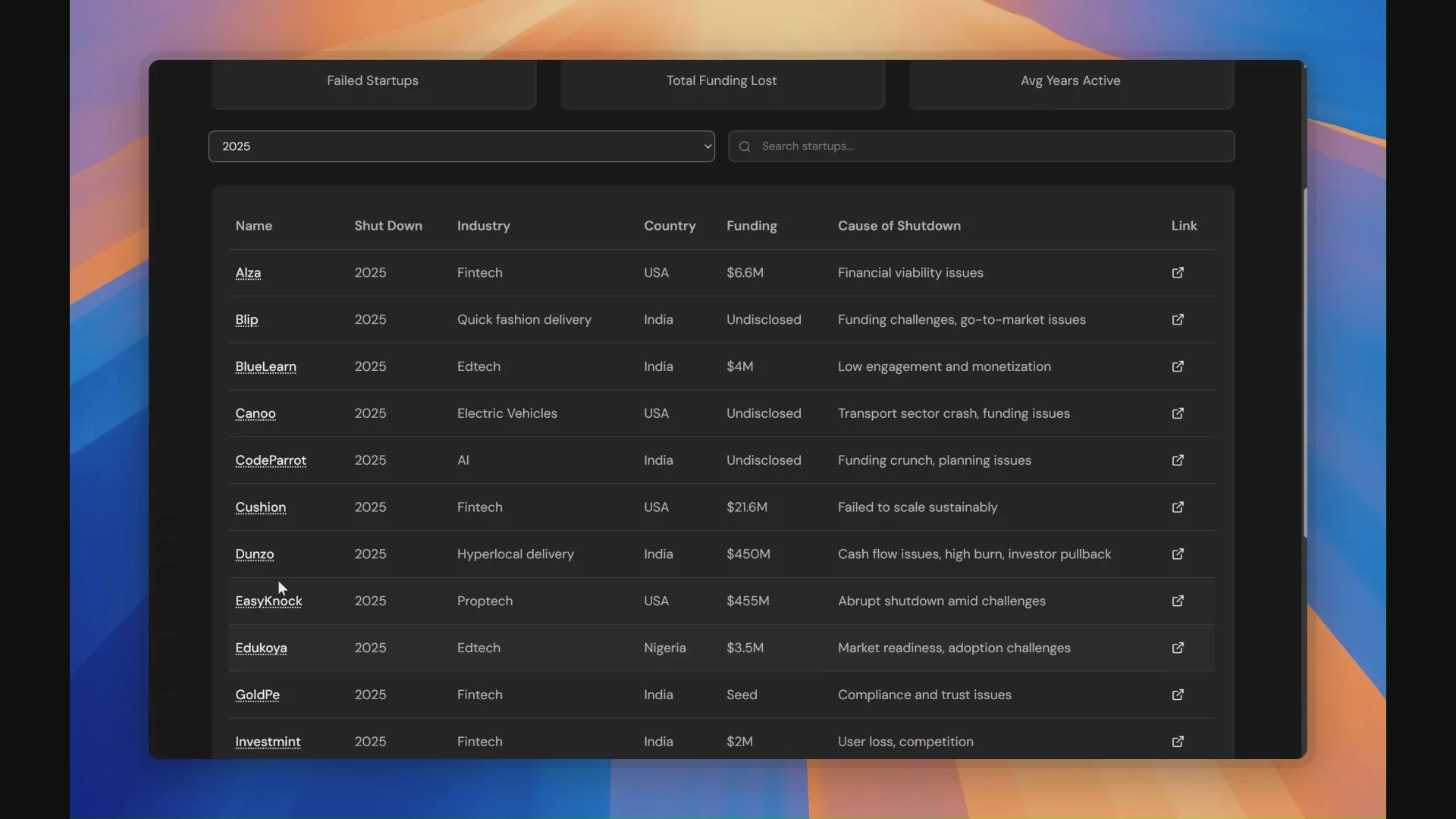Open the external link icon for Dunzo
This screenshot has height=819, width=1456.
pos(1178,554)
